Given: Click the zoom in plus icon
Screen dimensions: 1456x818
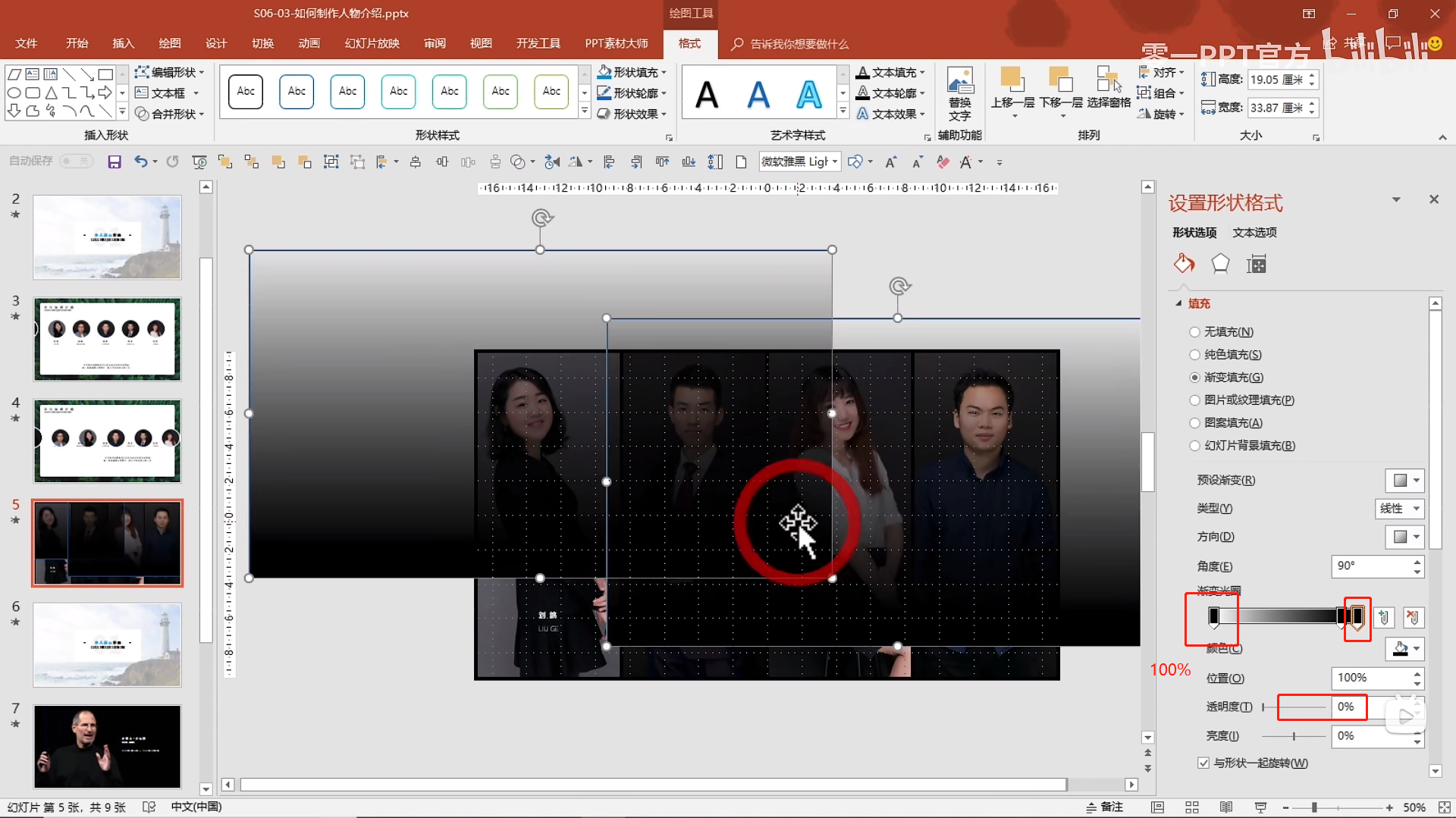Looking at the screenshot, I should coord(1389,807).
